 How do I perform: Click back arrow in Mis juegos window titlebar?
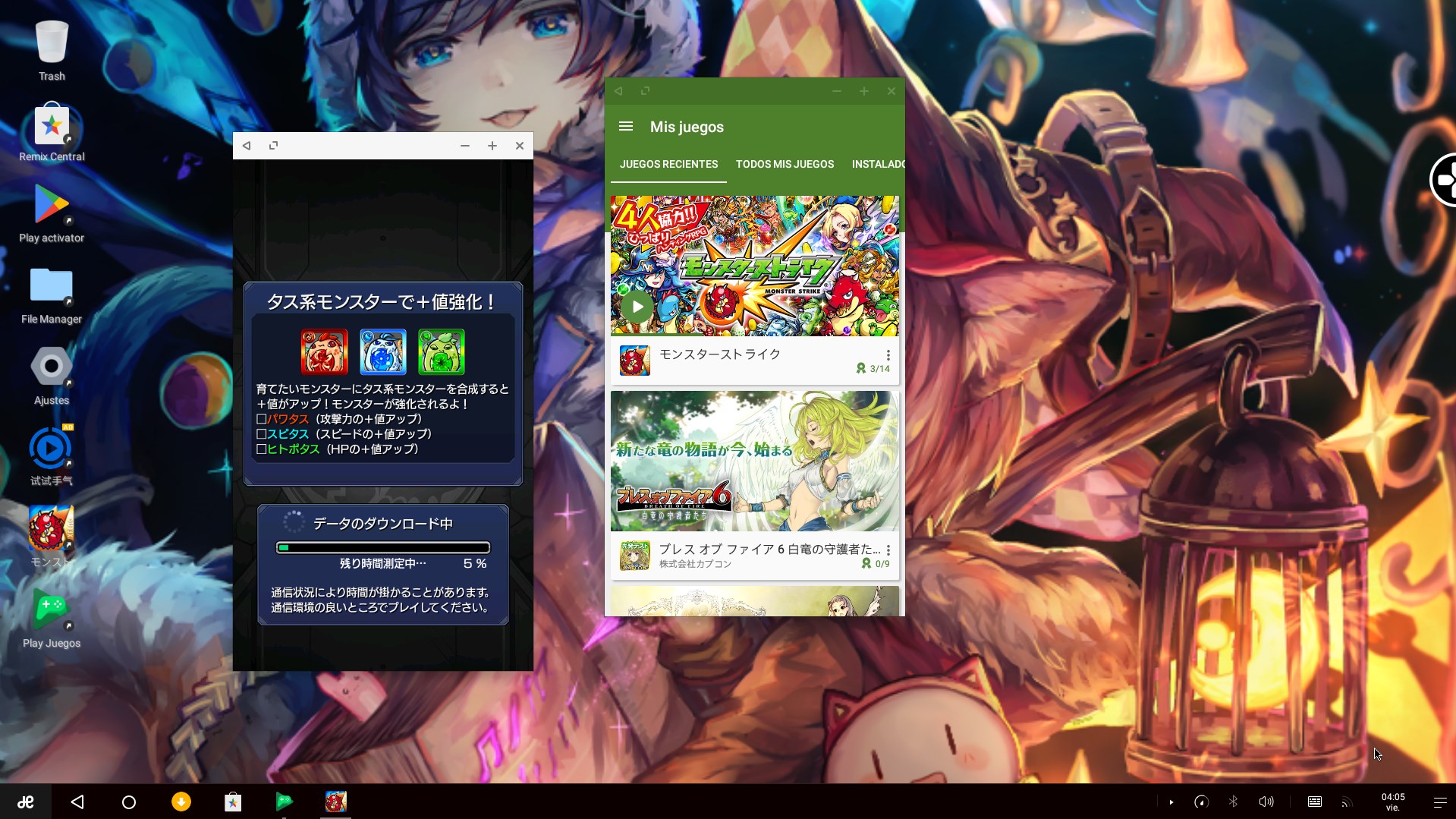618,91
